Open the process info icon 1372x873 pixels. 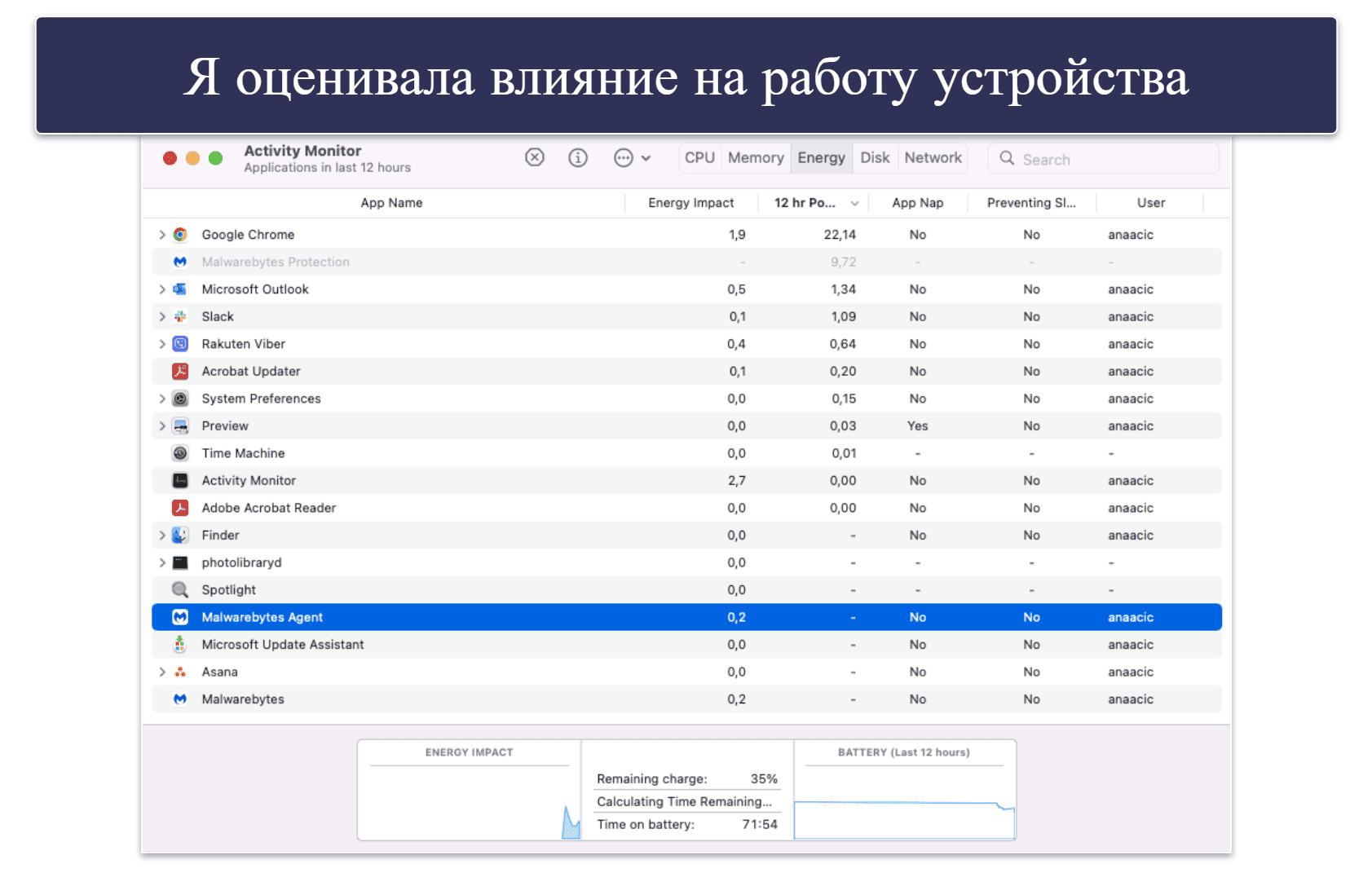click(578, 157)
